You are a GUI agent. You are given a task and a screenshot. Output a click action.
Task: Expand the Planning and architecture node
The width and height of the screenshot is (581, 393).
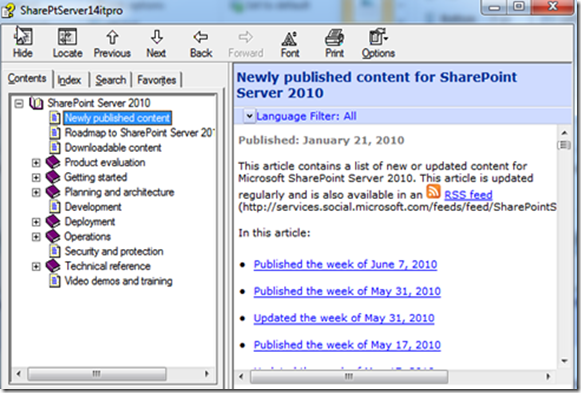coord(36,192)
